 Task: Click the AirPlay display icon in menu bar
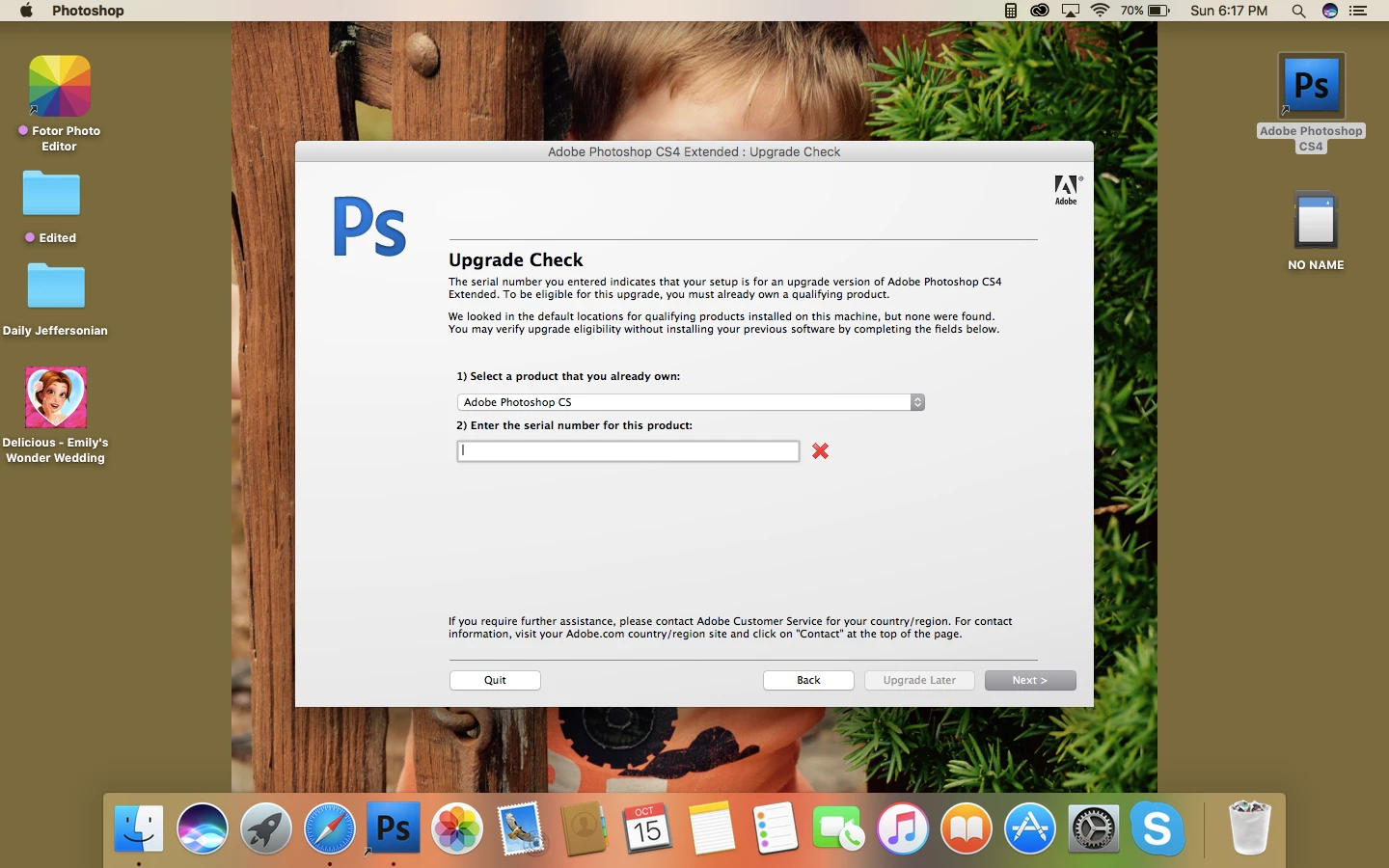click(x=1071, y=11)
